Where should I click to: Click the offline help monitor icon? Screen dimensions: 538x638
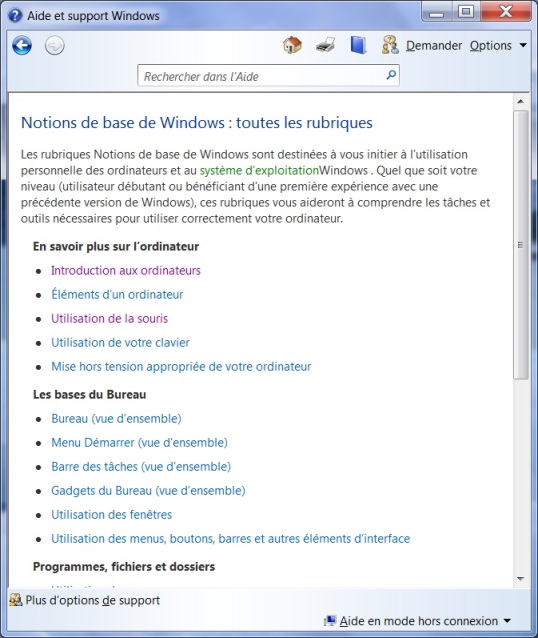(x=330, y=621)
